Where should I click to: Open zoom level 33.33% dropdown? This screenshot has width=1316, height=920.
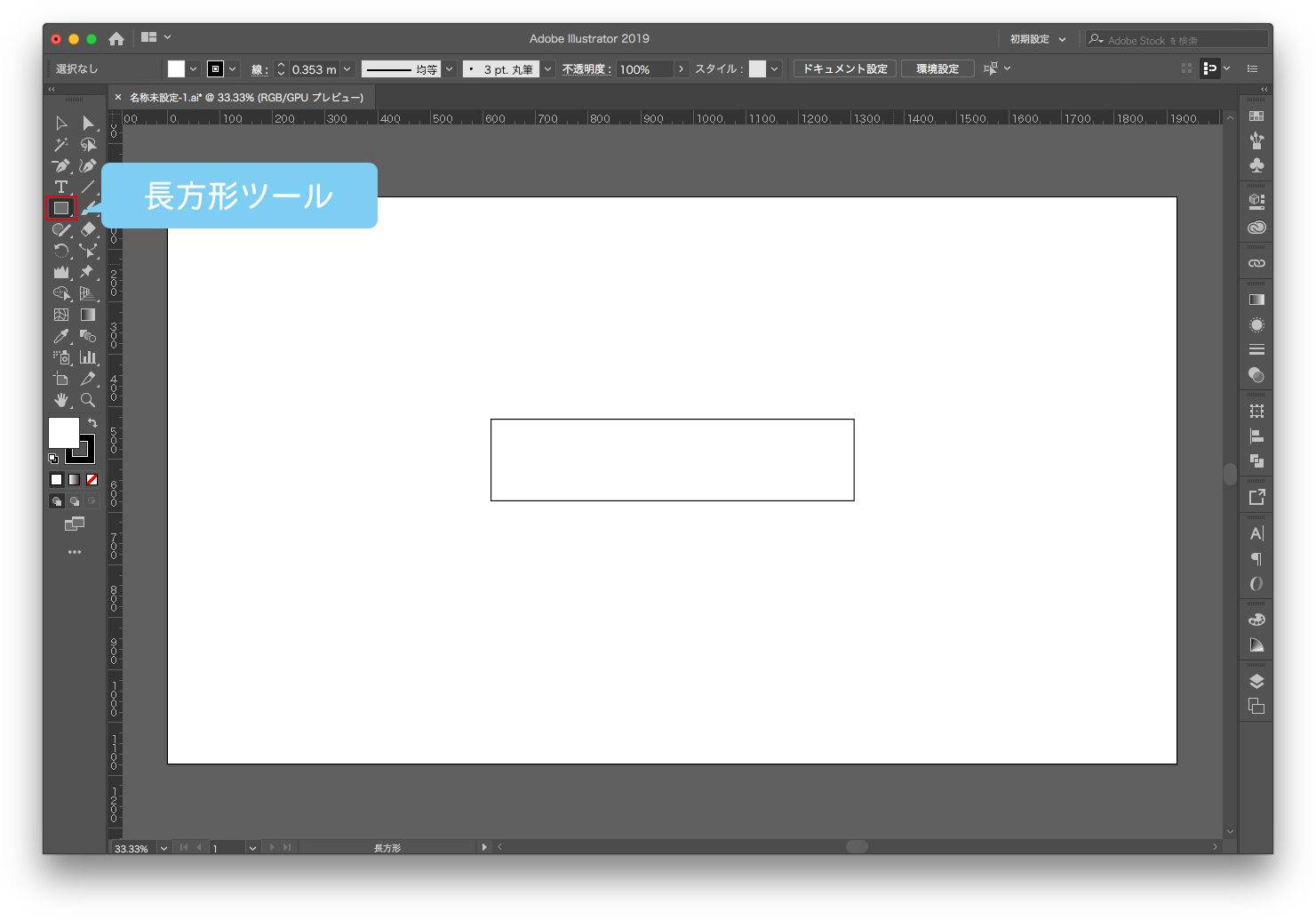point(164,848)
